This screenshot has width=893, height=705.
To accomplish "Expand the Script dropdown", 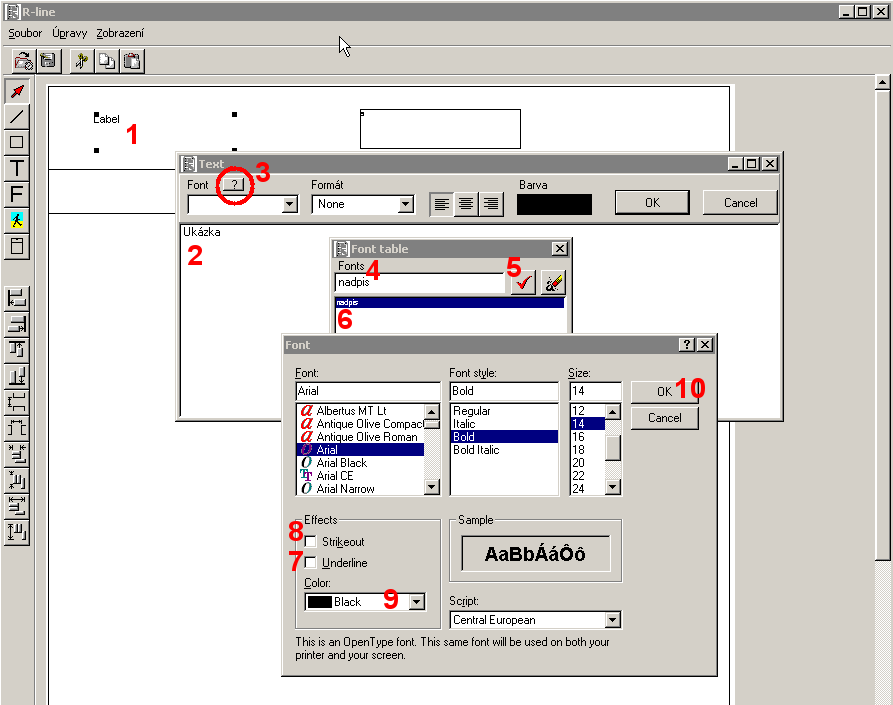I will 612,620.
